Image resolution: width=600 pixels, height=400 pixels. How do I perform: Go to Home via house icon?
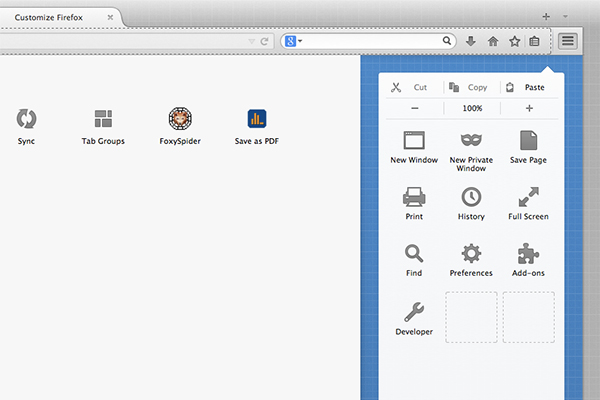point(493,41)
